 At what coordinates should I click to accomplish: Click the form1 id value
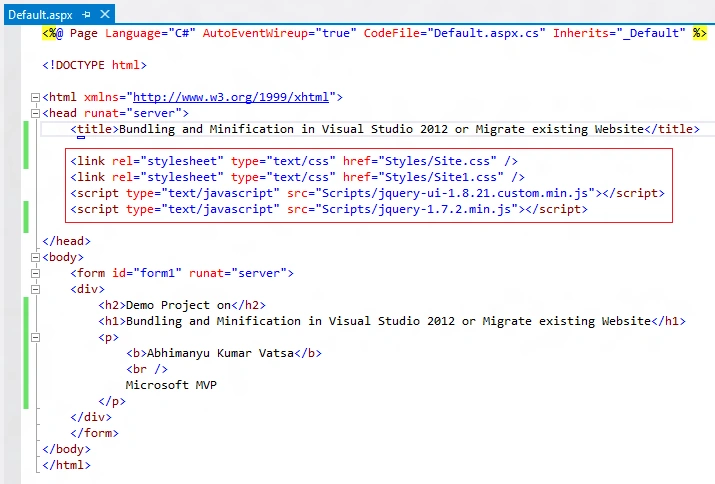click(x=157, y=273)
